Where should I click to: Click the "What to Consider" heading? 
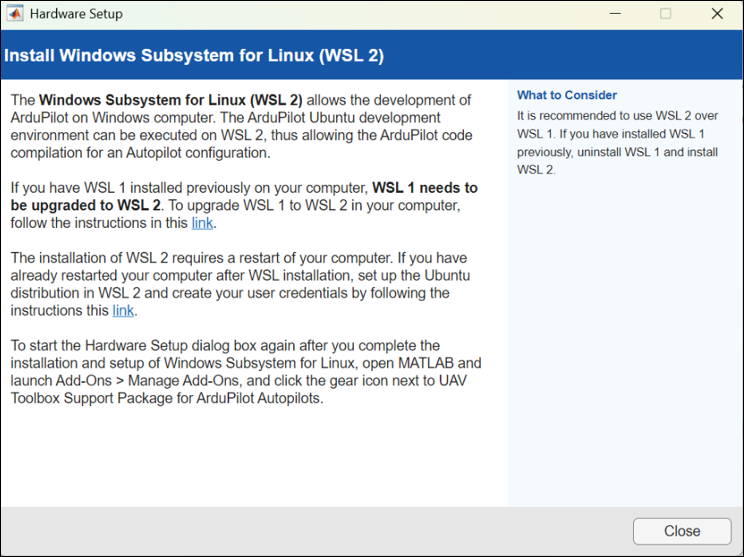567,95
